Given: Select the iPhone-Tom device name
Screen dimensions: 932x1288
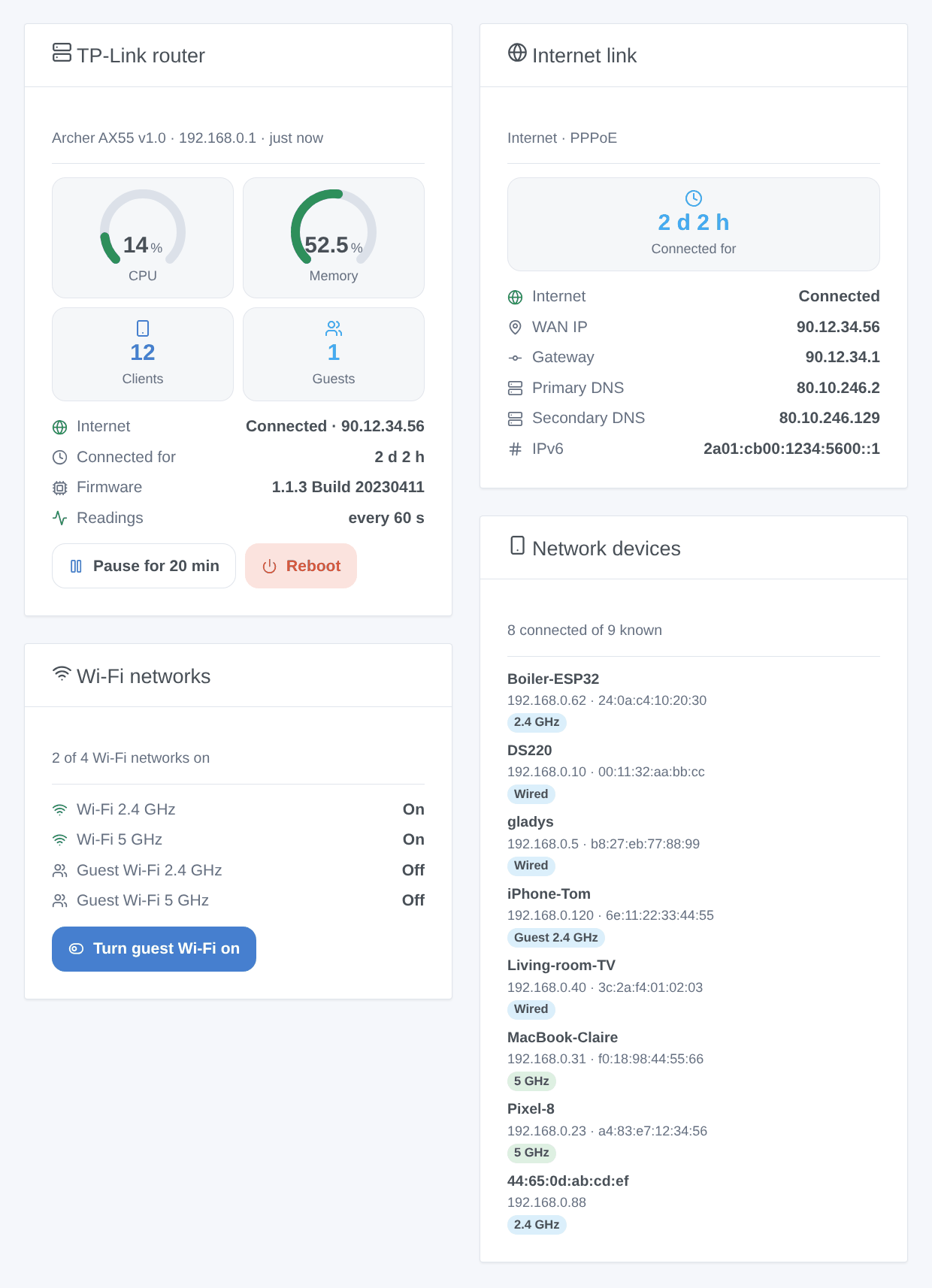Looking at the screenshot, I should [x=549, y=893].
